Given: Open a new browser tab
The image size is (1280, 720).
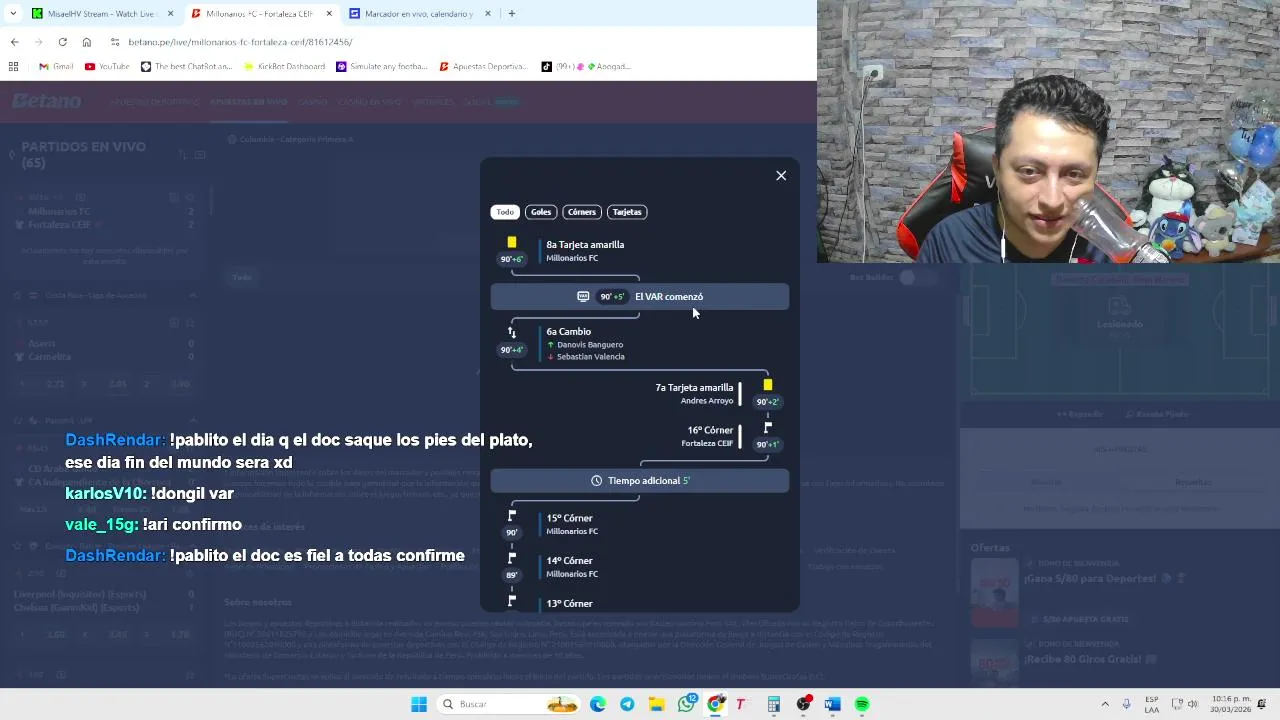Looking at the screenshot, I should [x=512, y=14].
